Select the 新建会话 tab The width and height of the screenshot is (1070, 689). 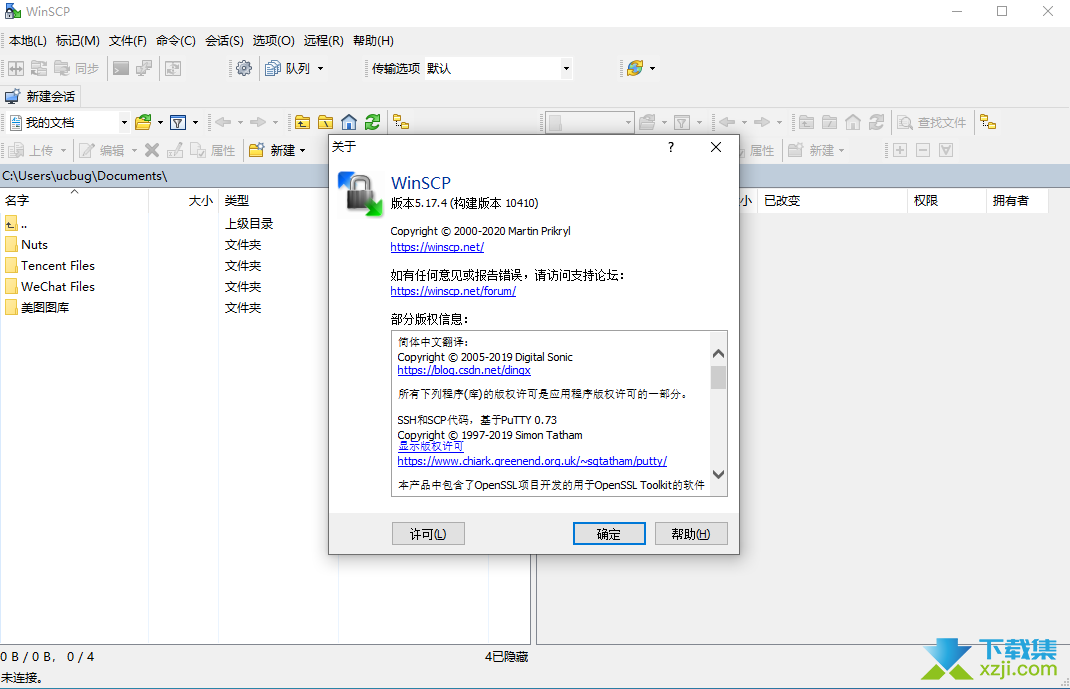(x=40, y=96)
